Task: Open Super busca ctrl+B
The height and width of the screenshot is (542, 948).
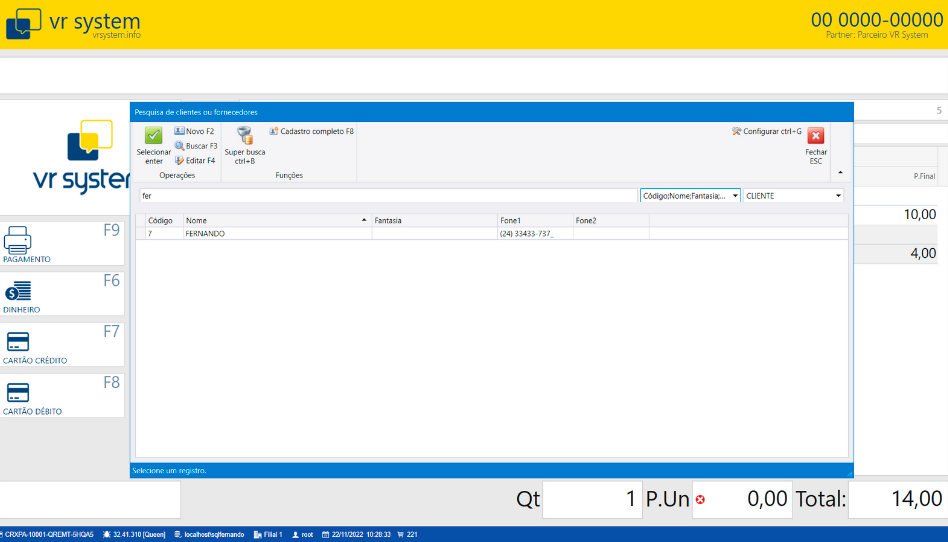Action: (244, 136)
